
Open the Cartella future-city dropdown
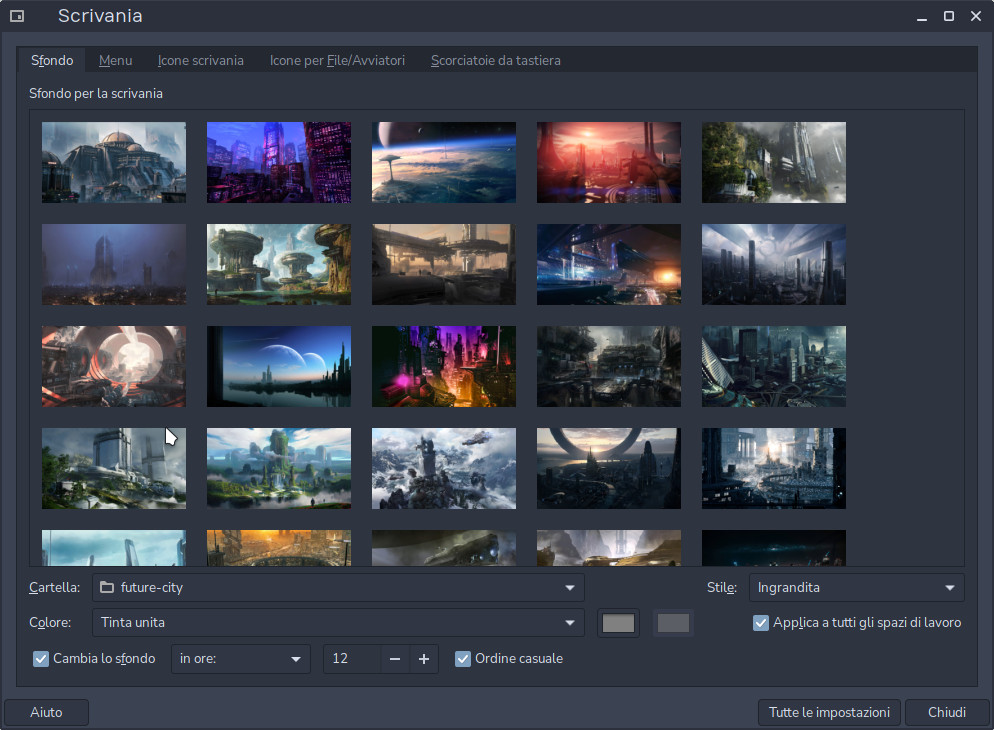tap(338, 588)
